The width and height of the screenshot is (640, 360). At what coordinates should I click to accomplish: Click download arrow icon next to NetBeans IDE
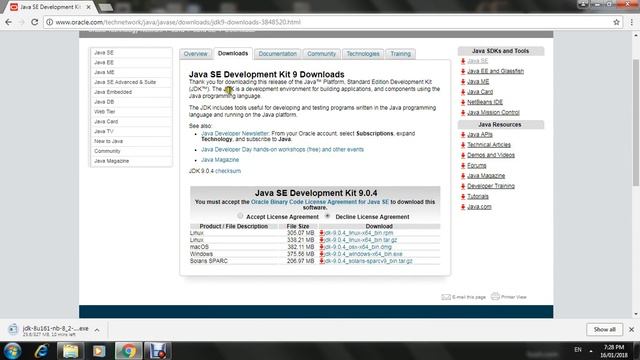(463, 102)
